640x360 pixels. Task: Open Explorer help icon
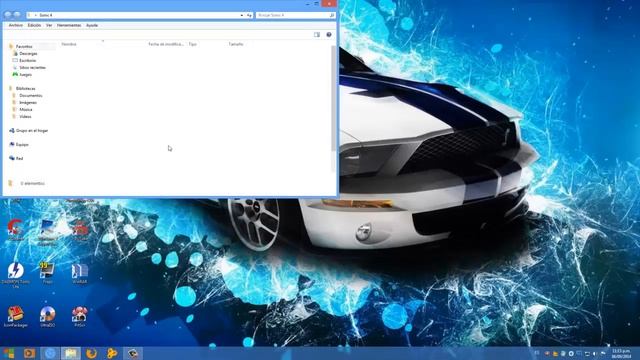(329, 35)
